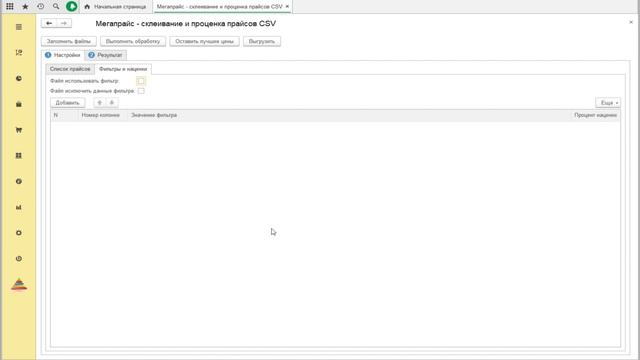Toggle 'Файл исключить данные фильтра' checkbox
640x360 pixels.
point(141,91)
